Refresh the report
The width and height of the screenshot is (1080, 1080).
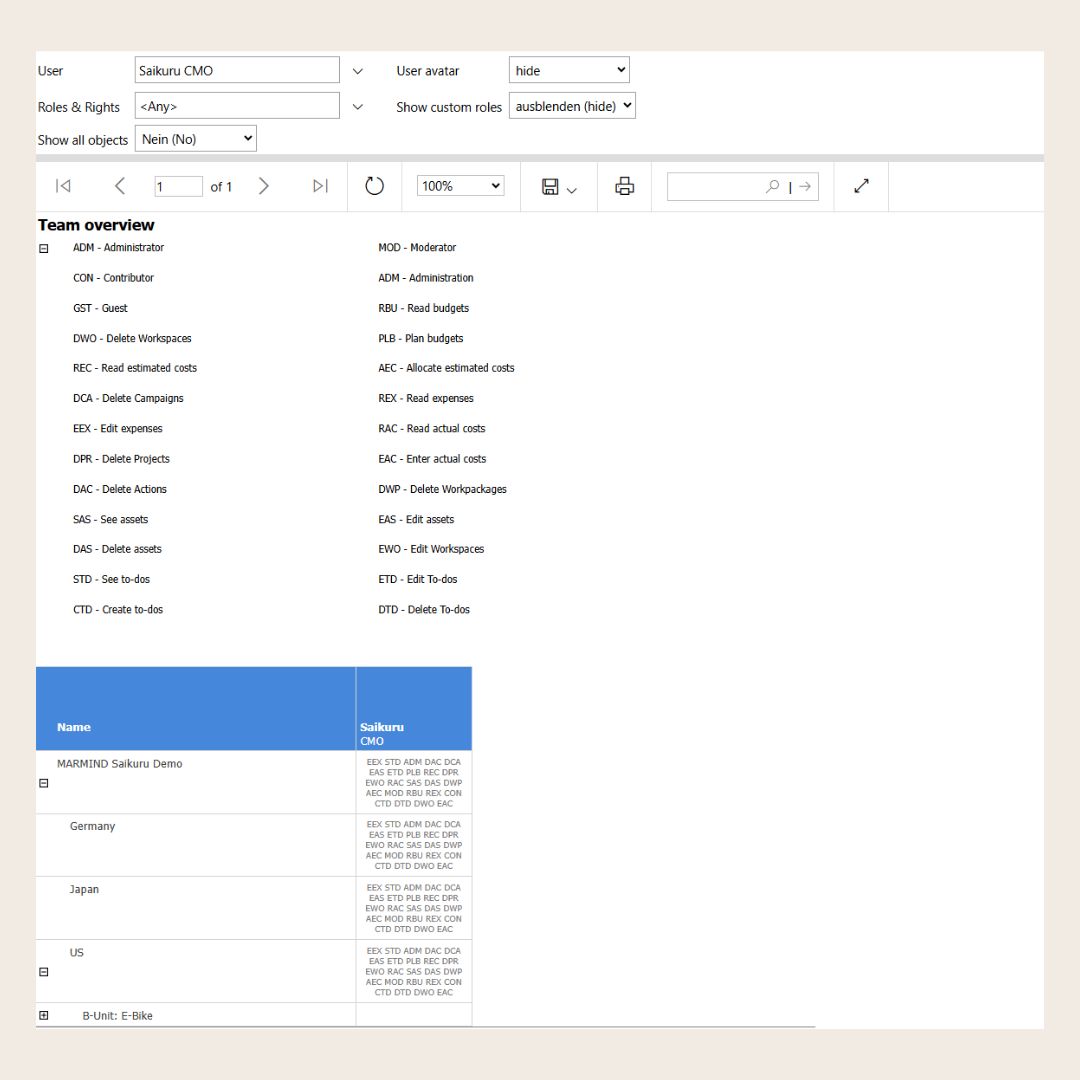[375, 186]
